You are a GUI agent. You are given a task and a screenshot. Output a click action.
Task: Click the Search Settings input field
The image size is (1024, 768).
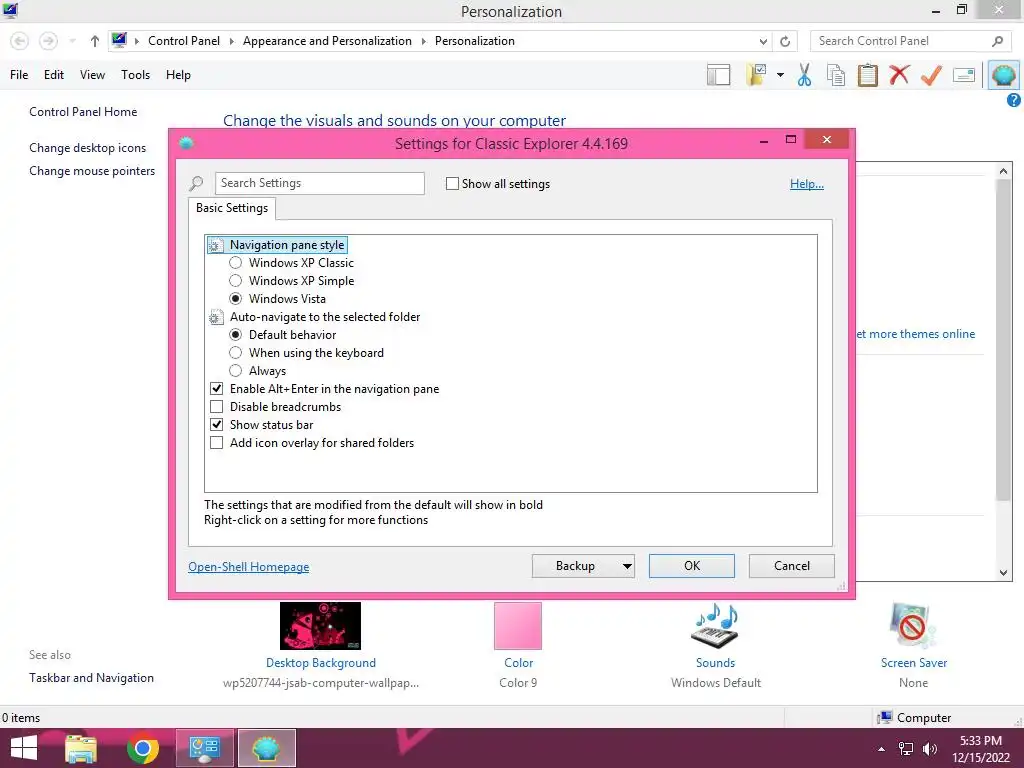coord(320,184)
